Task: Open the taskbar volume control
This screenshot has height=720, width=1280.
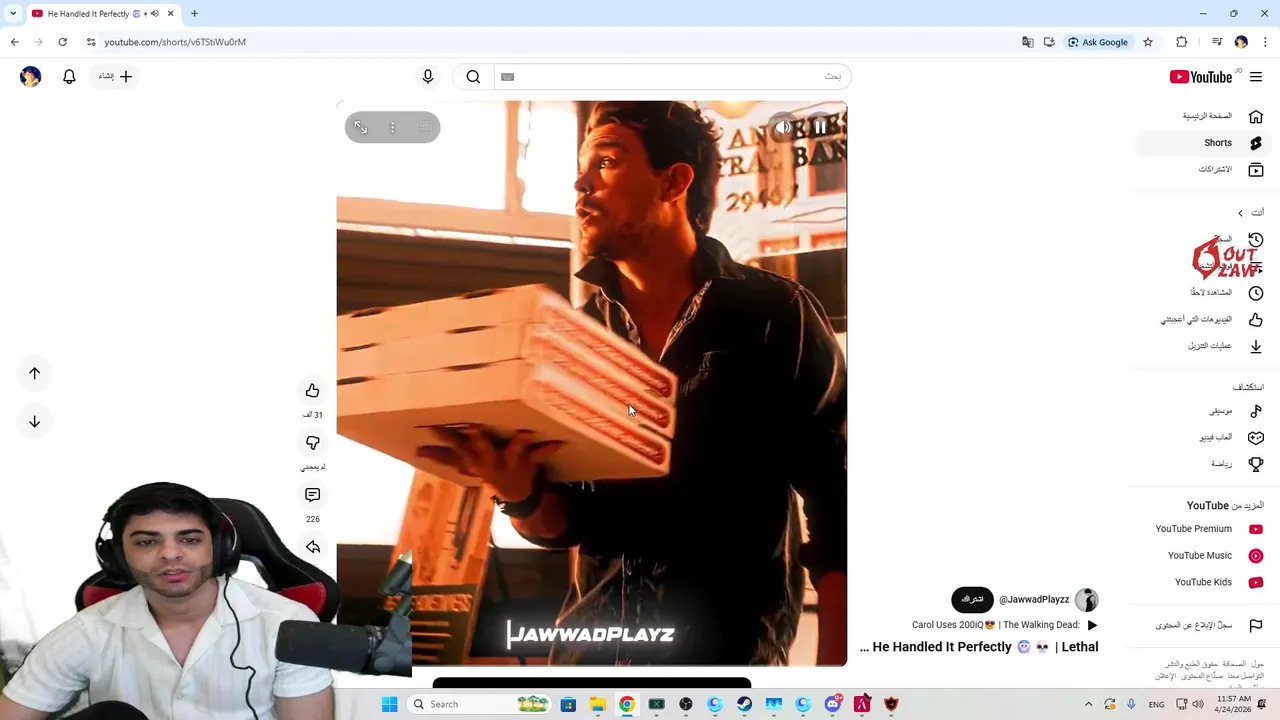Action: [x=1198, y=704]
